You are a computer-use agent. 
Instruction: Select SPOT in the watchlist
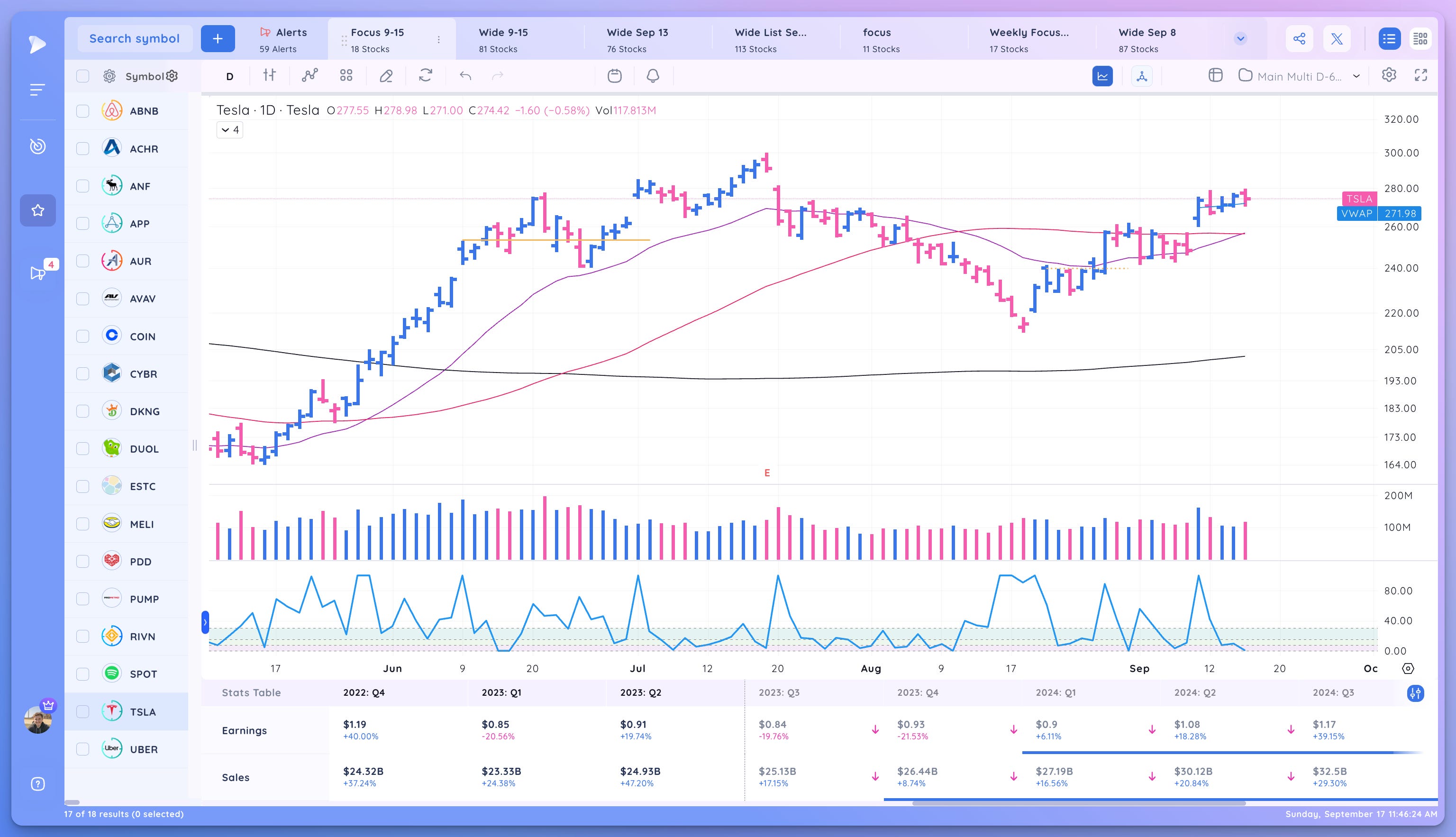(127, 674)
